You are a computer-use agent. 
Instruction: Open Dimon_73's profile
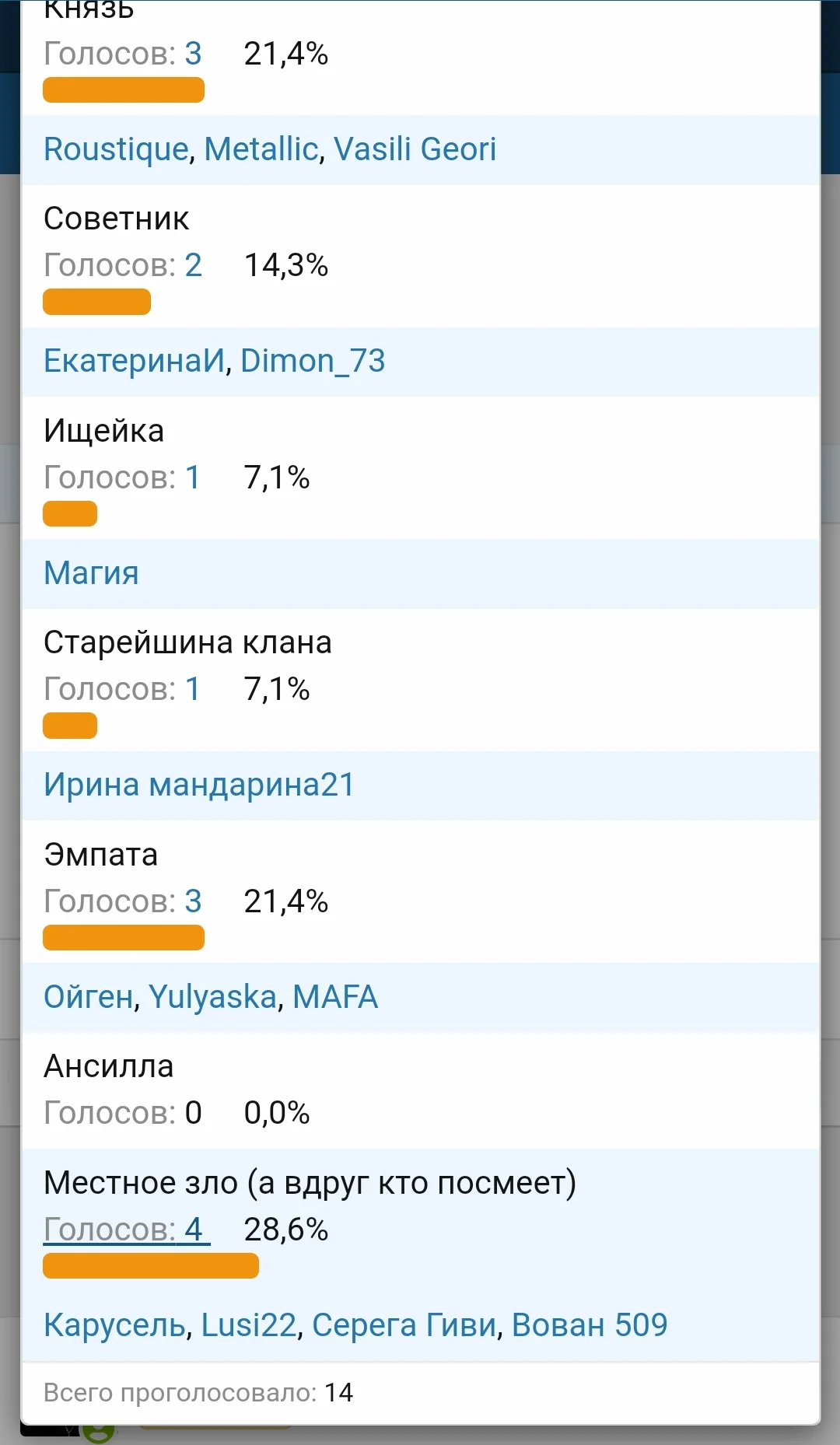(313, 361)
